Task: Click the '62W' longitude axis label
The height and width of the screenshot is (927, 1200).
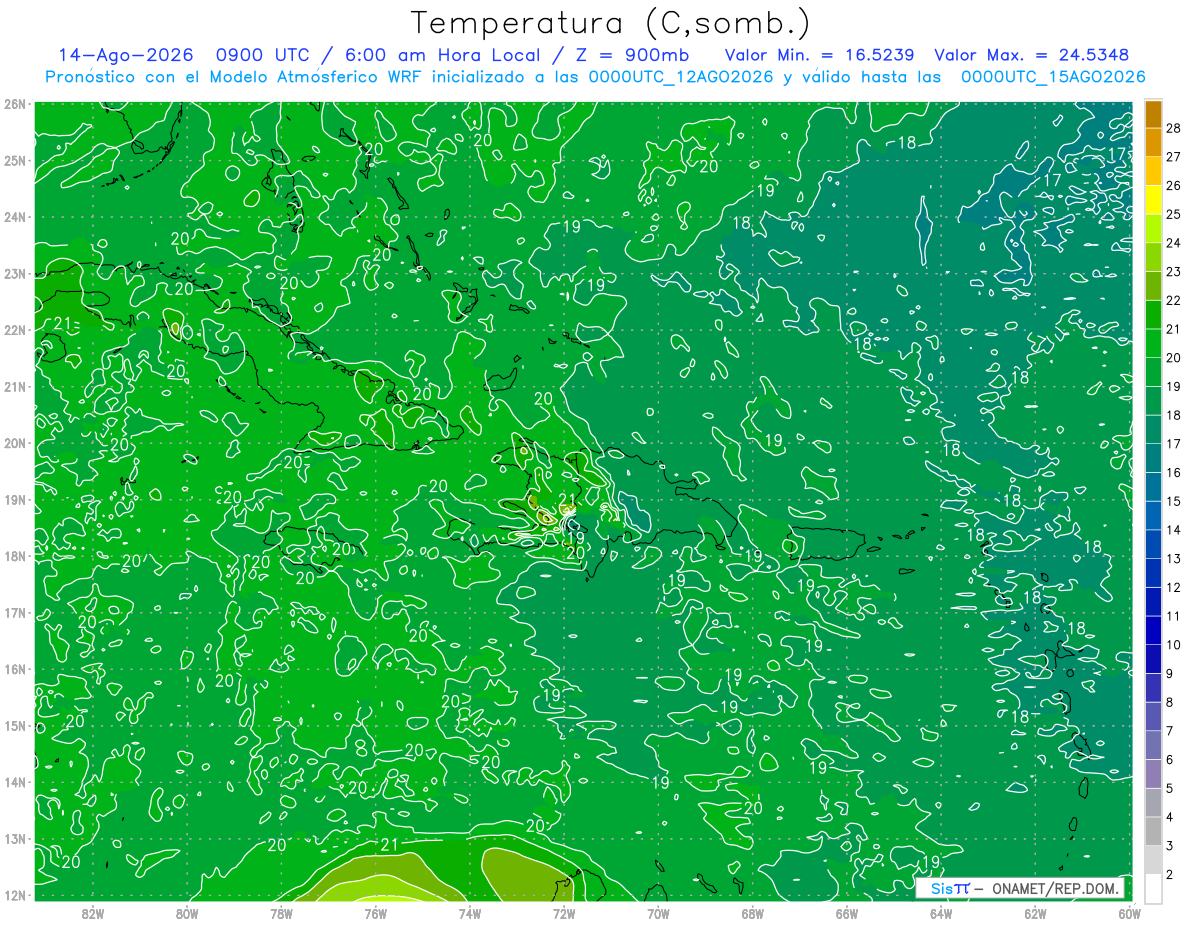Action: (1034, 913)
